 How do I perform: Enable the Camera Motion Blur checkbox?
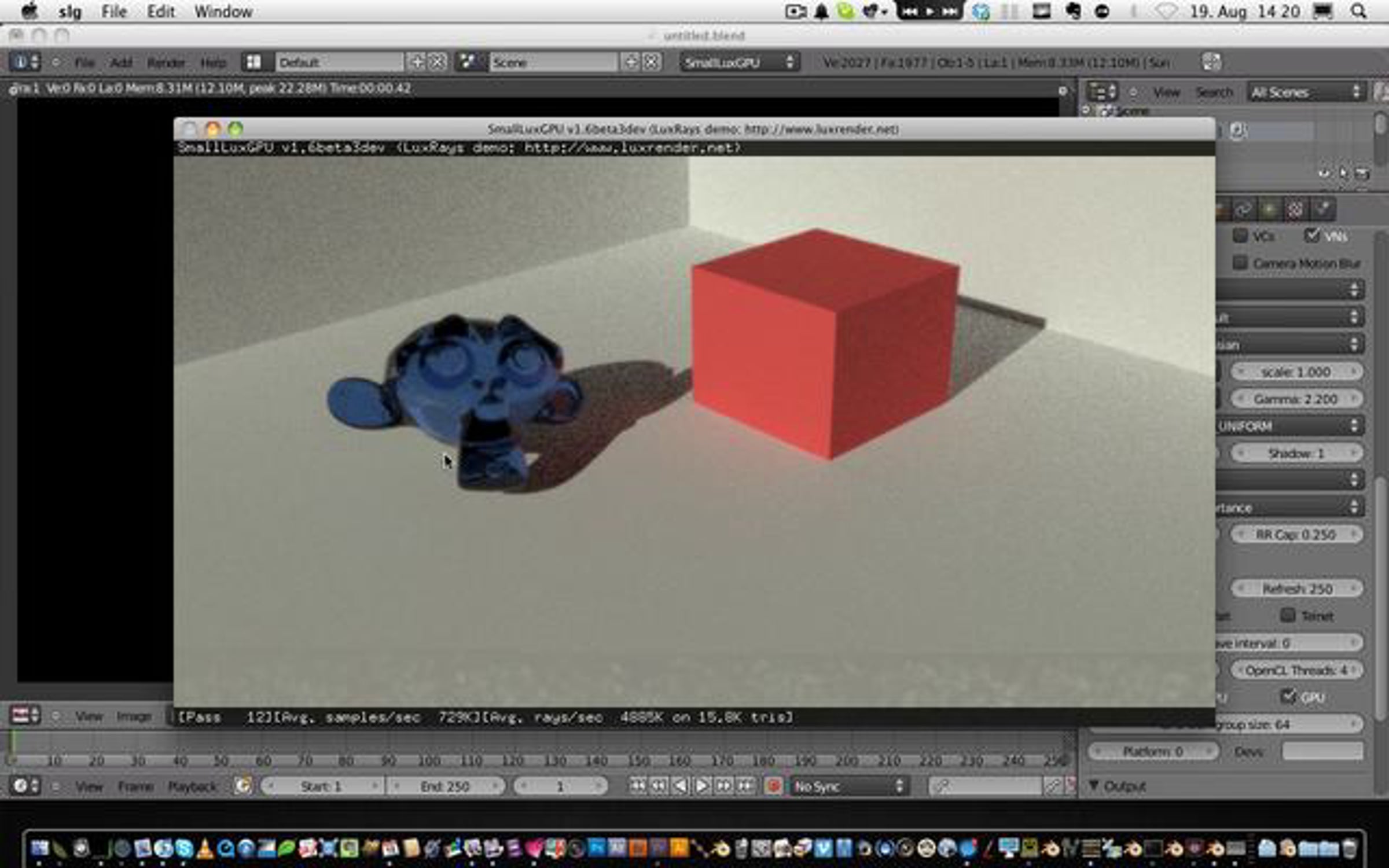1240,263
